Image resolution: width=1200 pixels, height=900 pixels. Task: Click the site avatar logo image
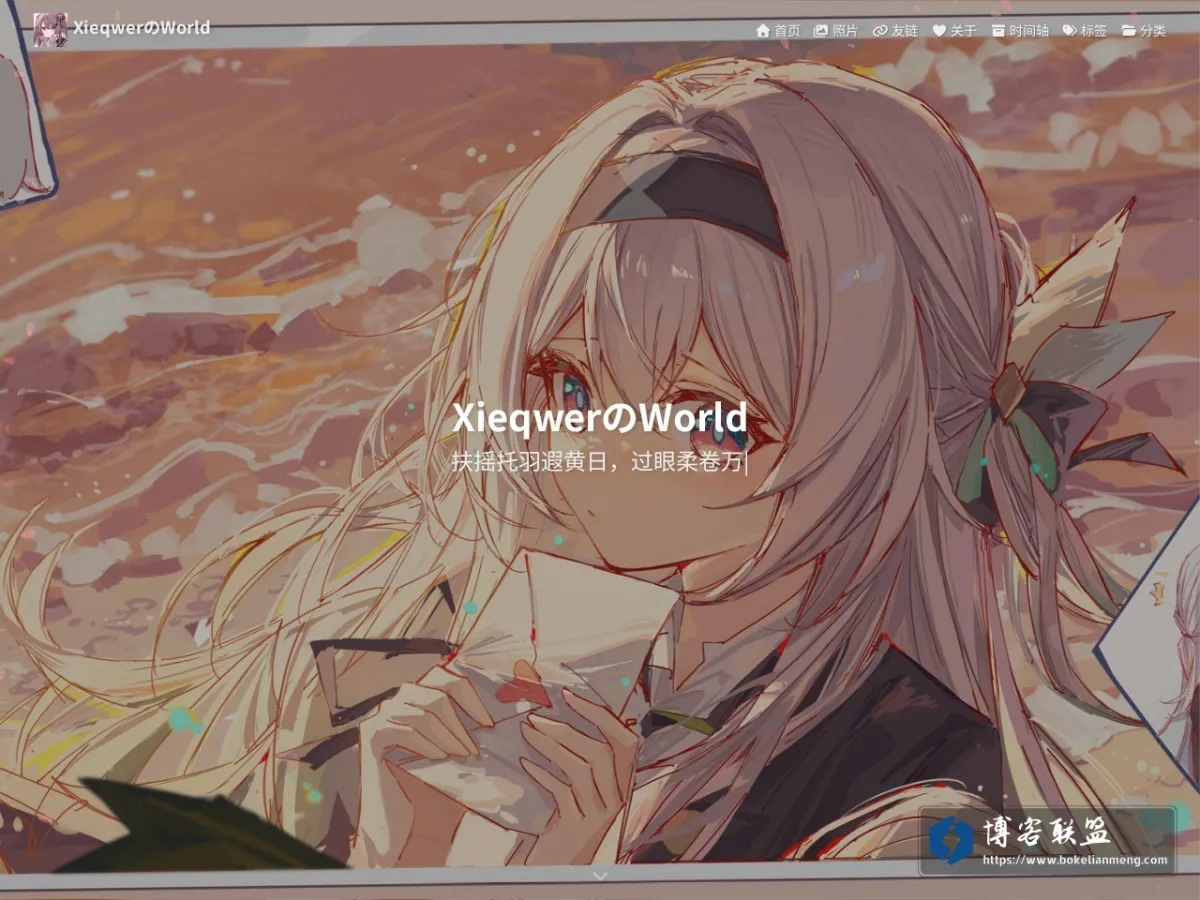[51, 29]
